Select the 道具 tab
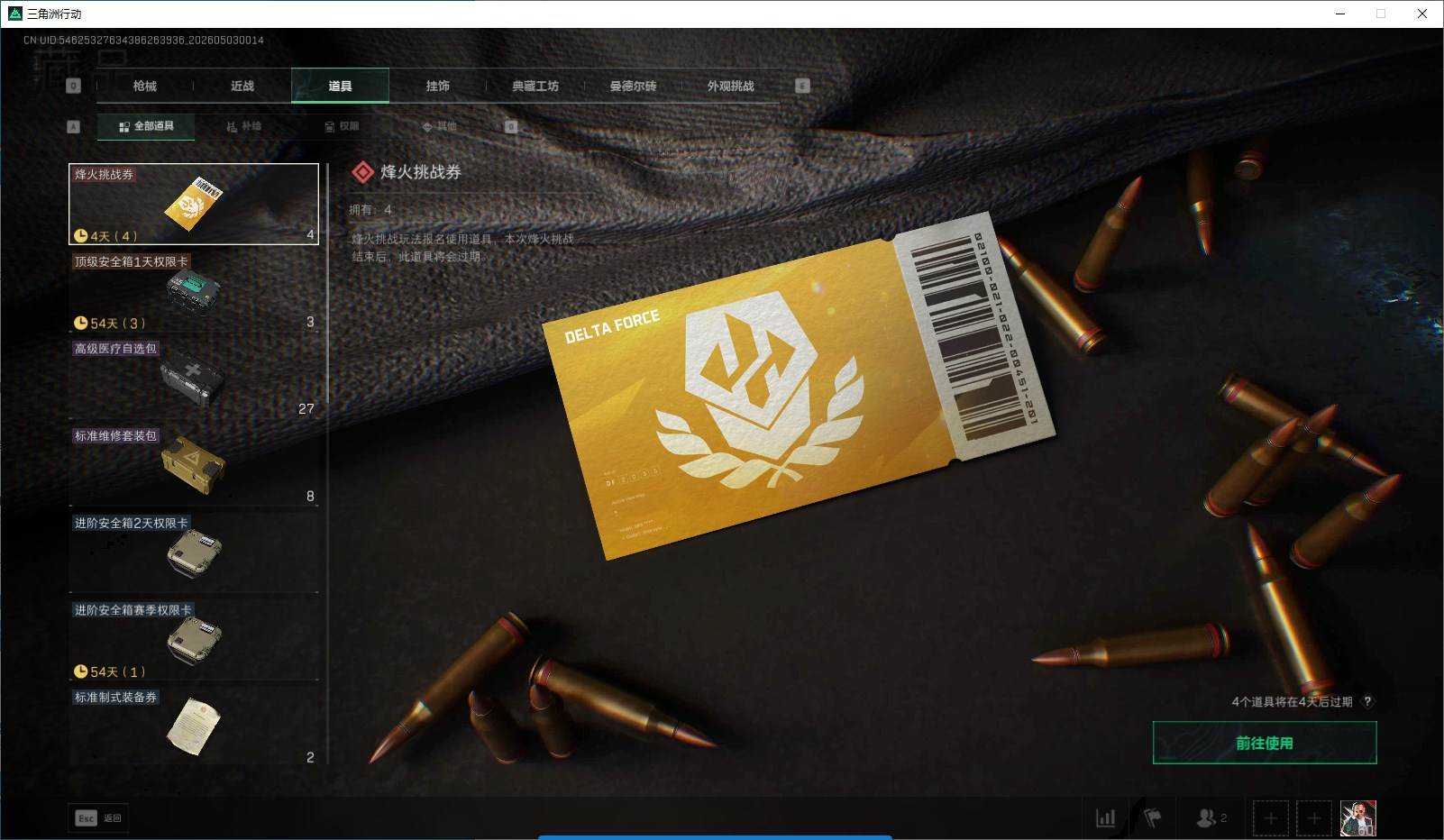1444x840 pixels. pos(340,86)
